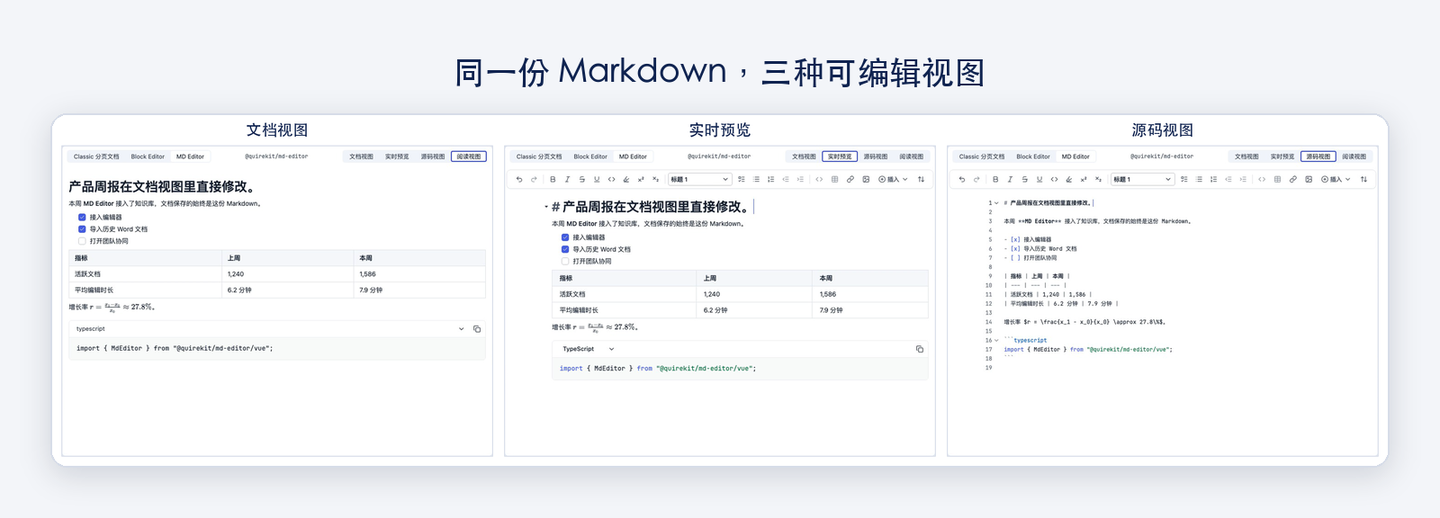Toggle Italic in the 源码视图 panel toolbar
The height and width of the screenshot is (518, 1440).
click(x=1010, y=179)
